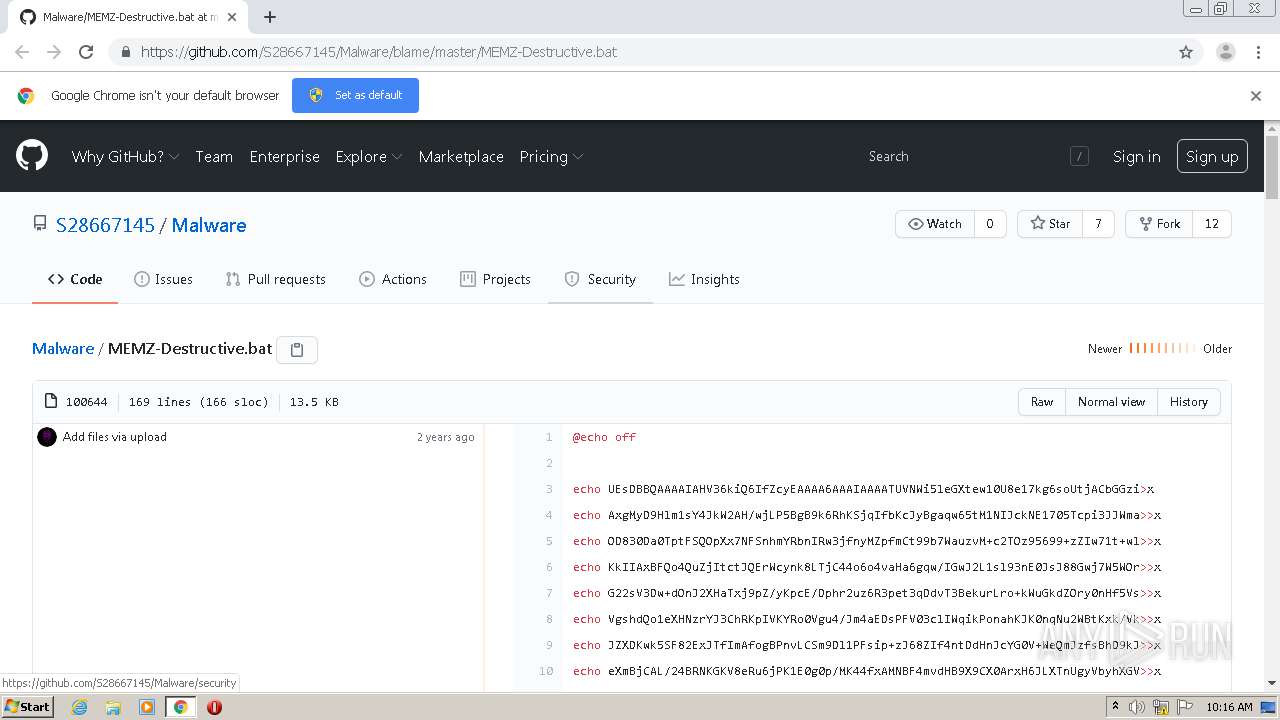The image size is (1280, 720).
Task: Click Set as default button
Action: tap(355, 95)
